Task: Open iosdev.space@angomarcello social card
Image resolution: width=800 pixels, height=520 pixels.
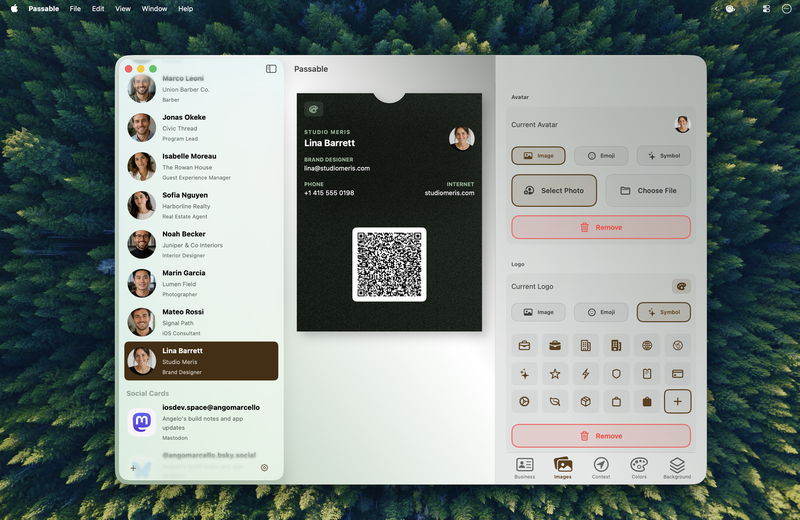Action: click(201, 422)
